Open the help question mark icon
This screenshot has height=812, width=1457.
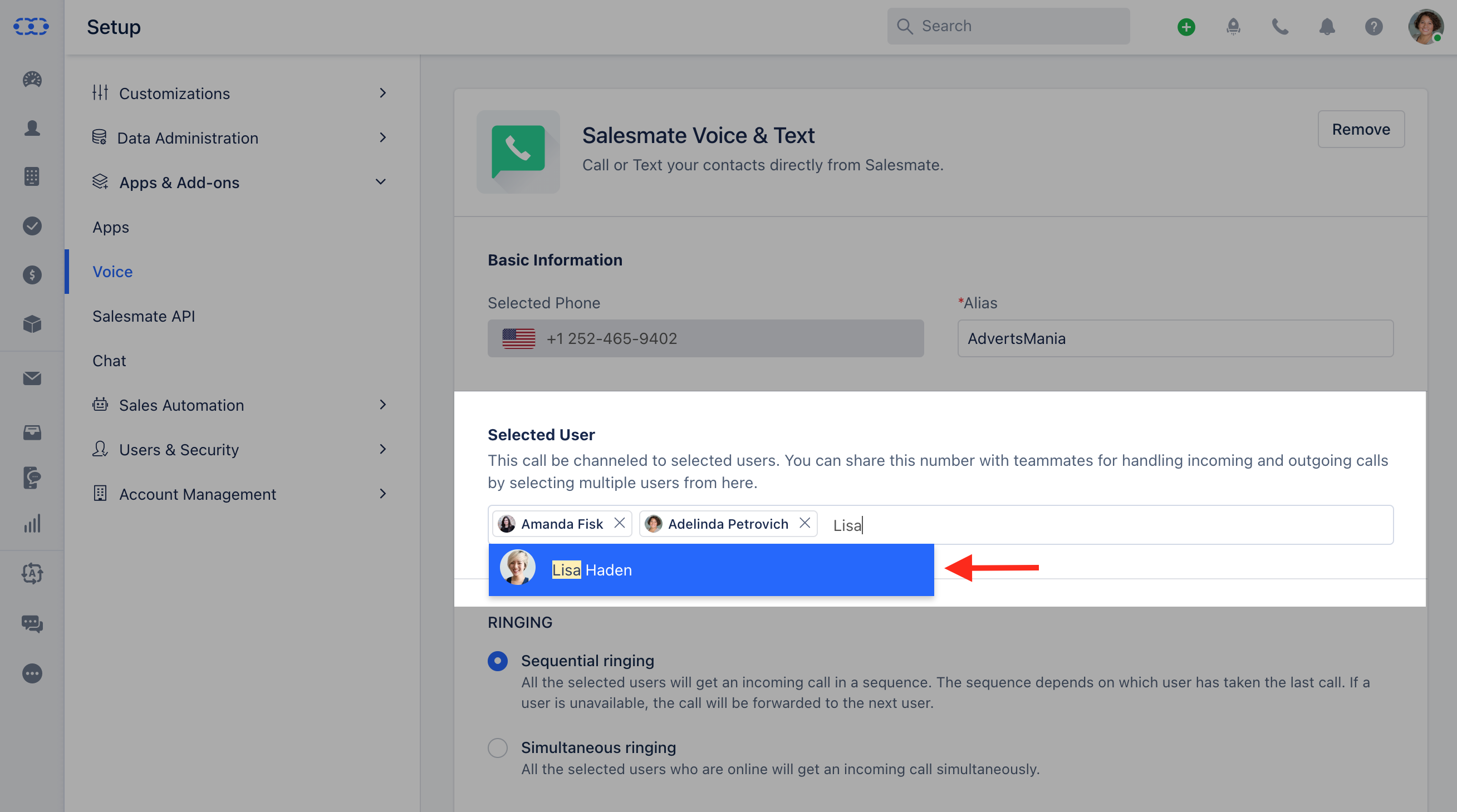[x=1374, y=27]
